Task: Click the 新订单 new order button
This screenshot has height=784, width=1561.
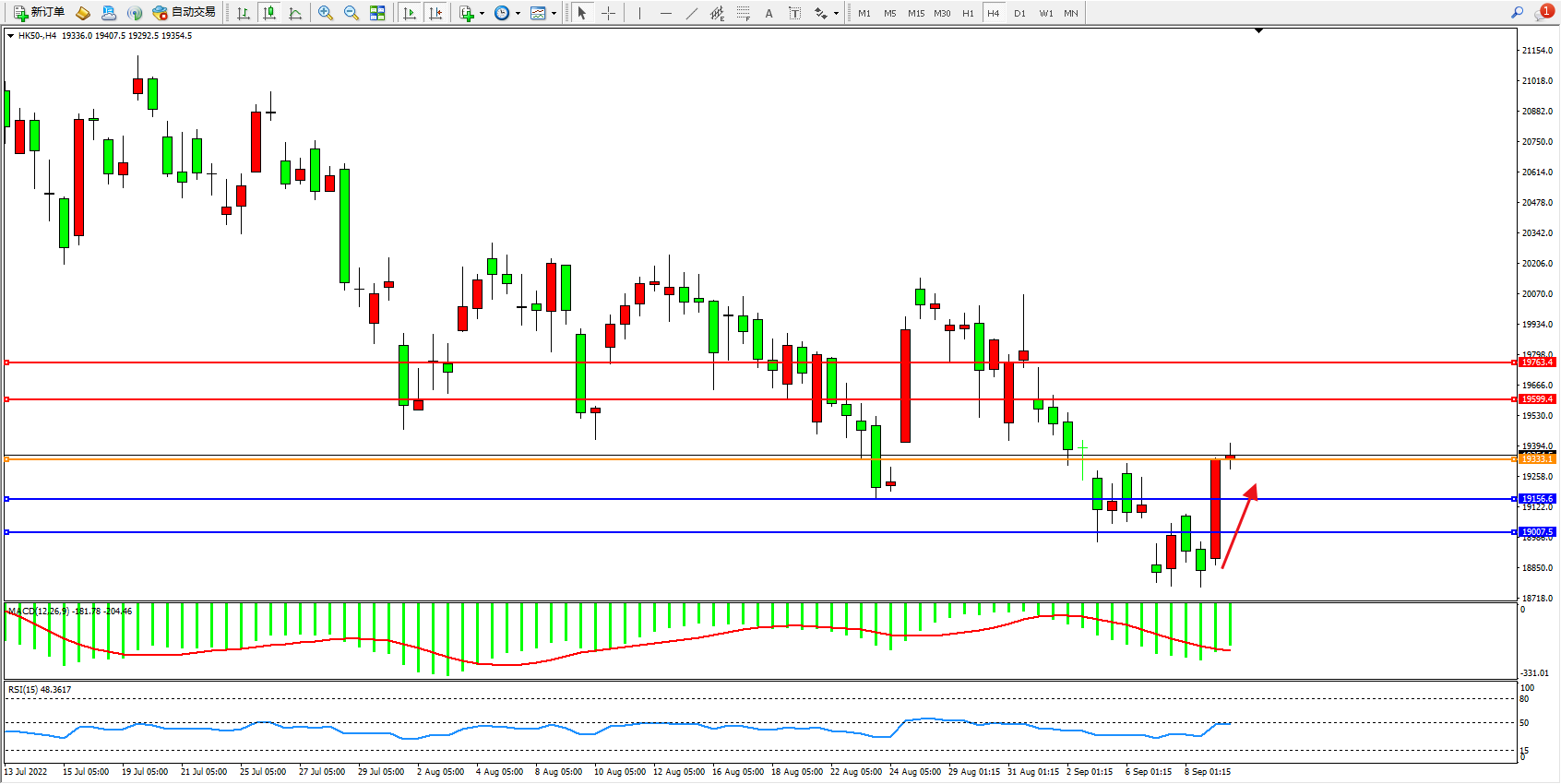Action: pyautogui.click(x=39, y=13)
